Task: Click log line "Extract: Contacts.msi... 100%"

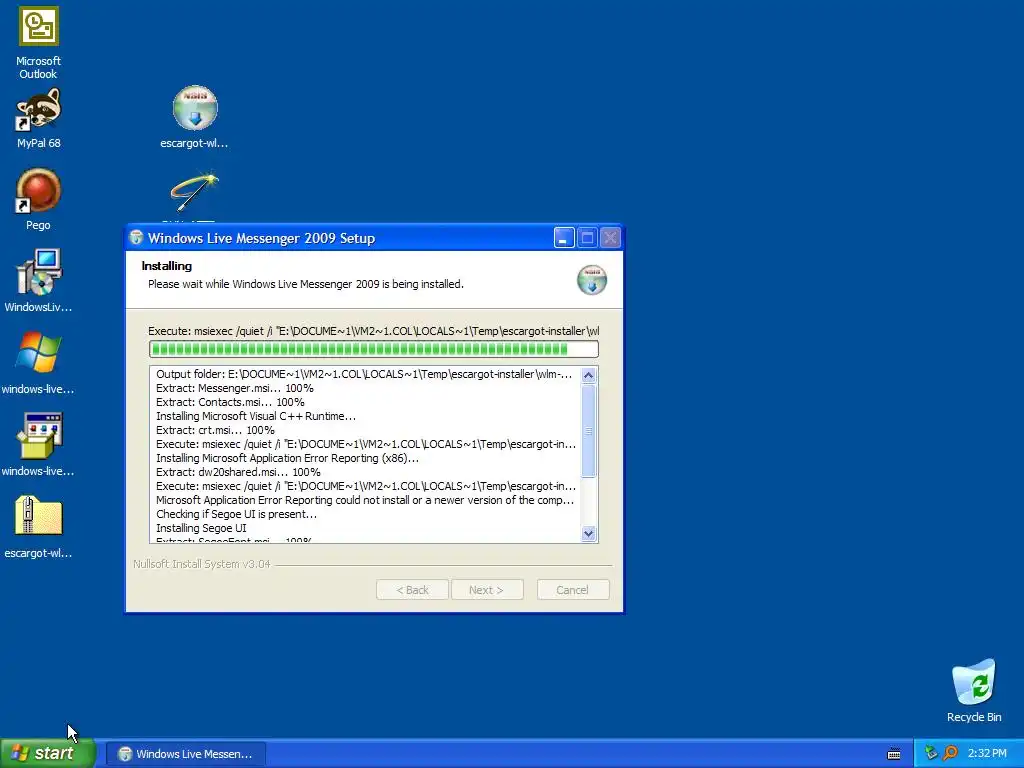Action: tap(230, 402)
